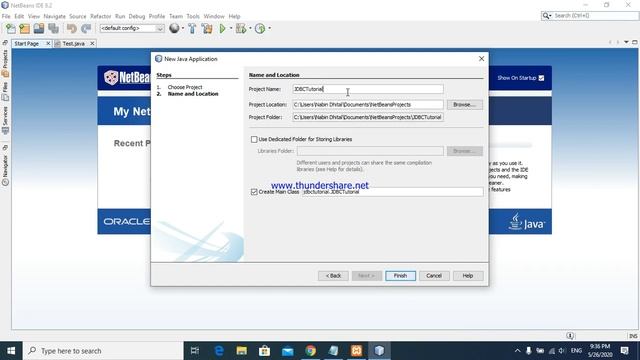Open the editor tabs list dropdown
Screen dimensions: 640x360
(626, 42)
